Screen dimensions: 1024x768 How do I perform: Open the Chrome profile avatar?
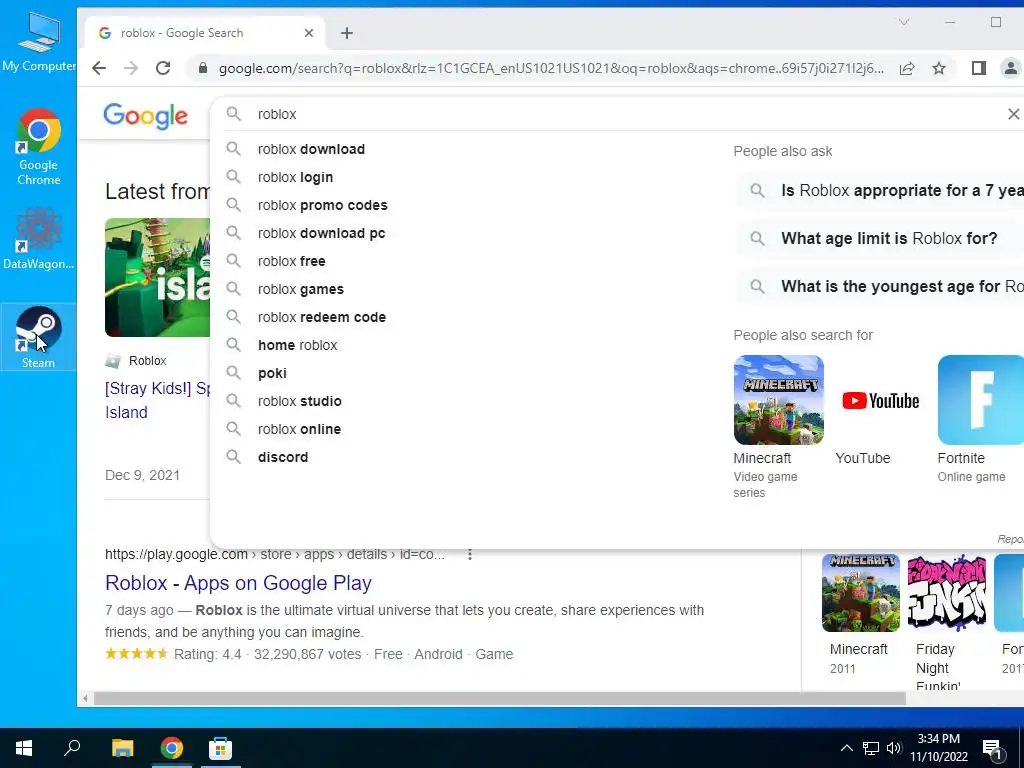point(1010,68)
